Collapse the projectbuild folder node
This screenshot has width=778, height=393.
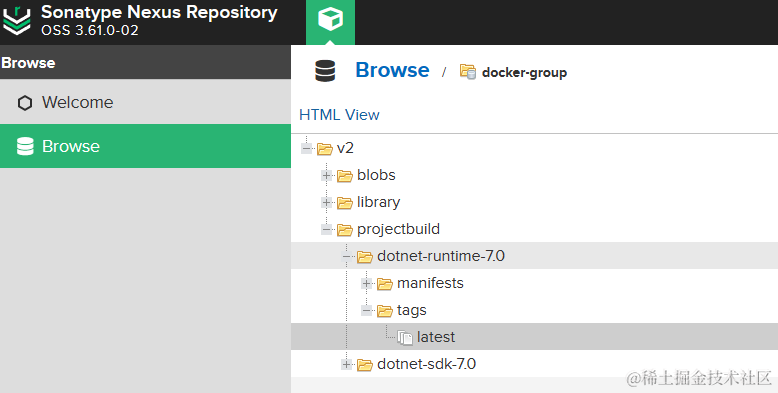[326, 229]
